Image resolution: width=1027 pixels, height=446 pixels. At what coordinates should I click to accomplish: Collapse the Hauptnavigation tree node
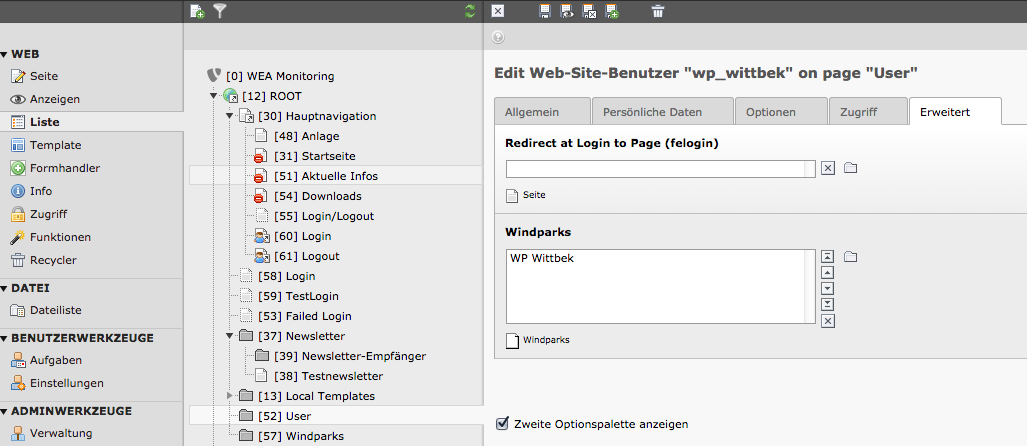click(229, 116)
